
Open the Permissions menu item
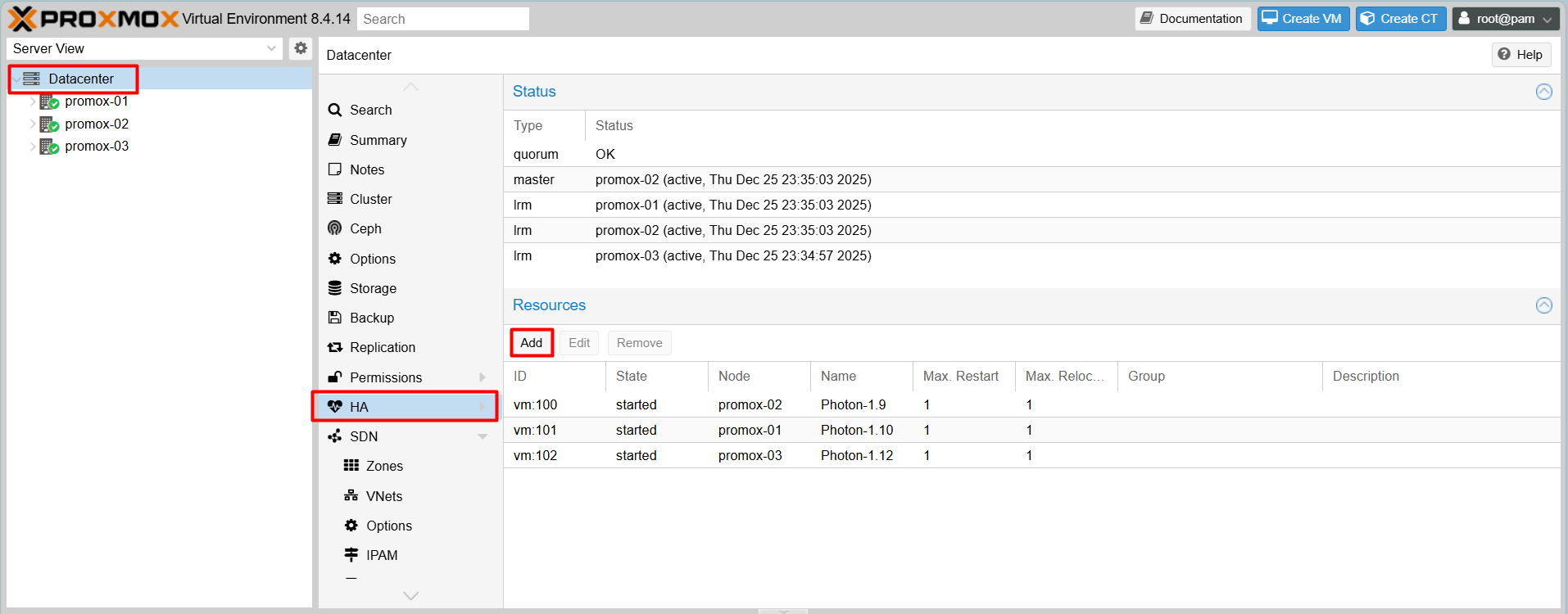(x=385, y=377)
